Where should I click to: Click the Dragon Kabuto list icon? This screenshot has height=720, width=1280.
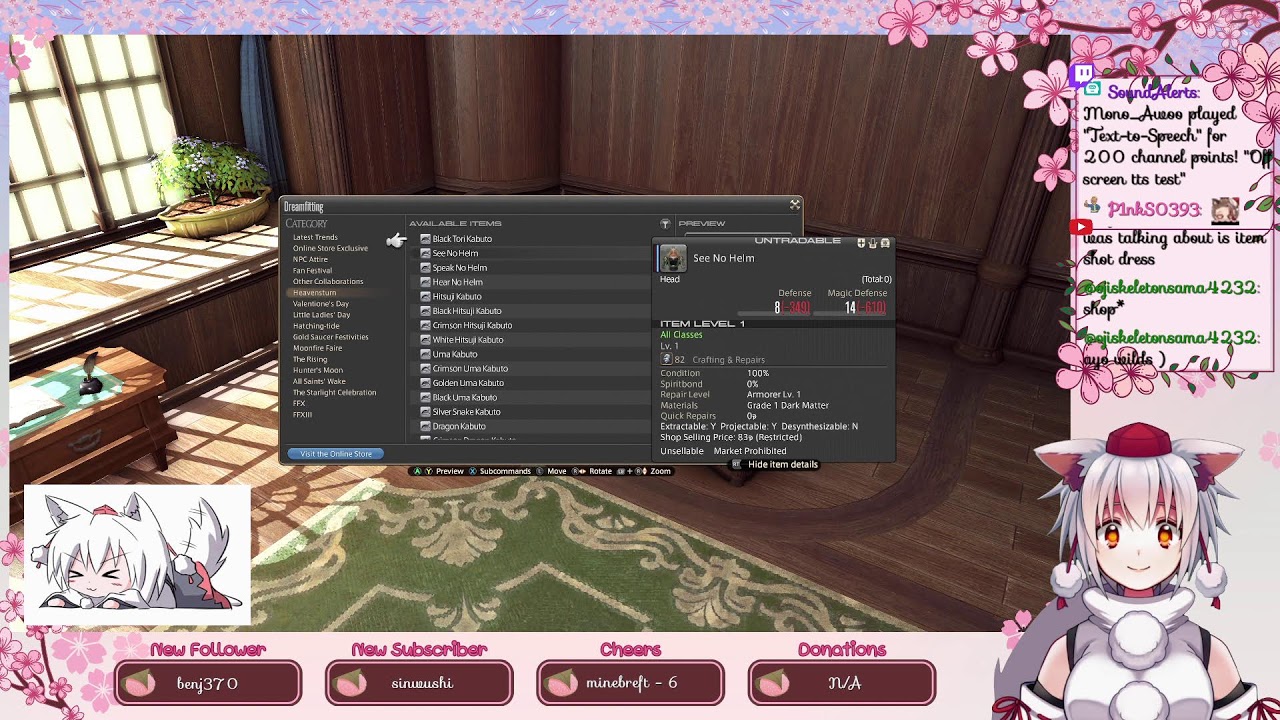coord(425,426)
